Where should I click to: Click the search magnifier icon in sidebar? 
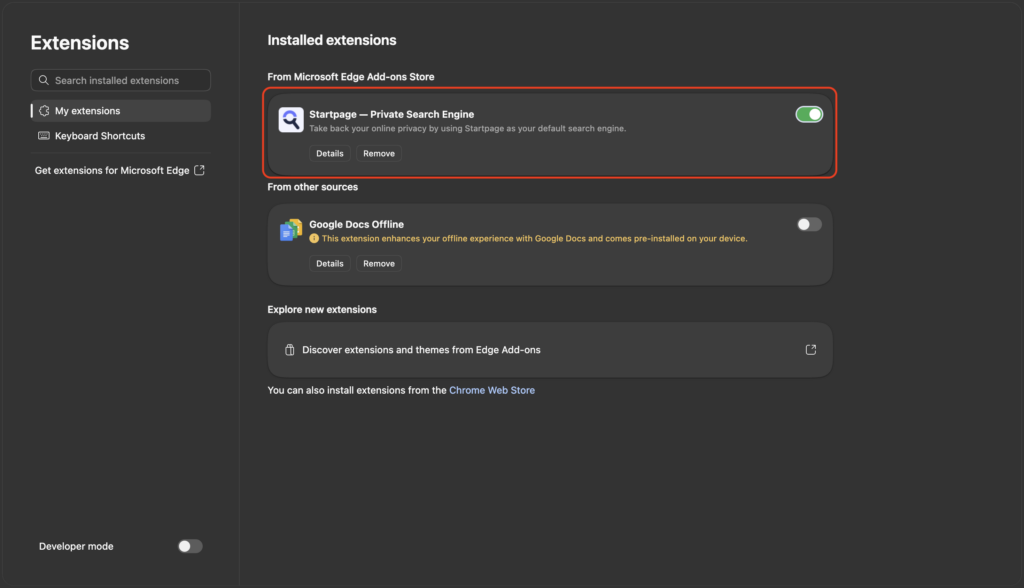click(44, 80)
